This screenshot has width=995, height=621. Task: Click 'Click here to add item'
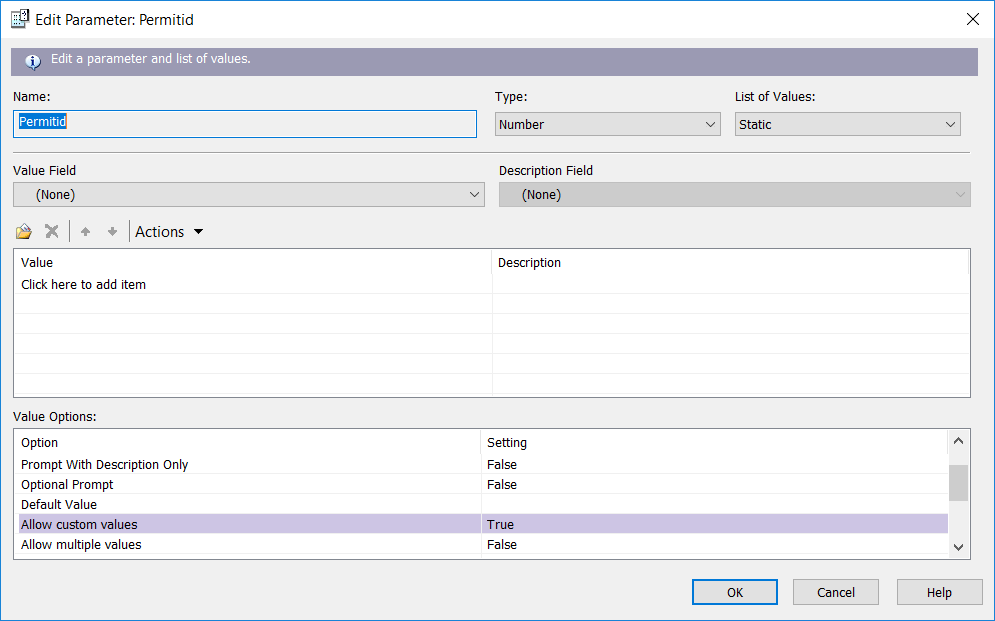point(83,285)
